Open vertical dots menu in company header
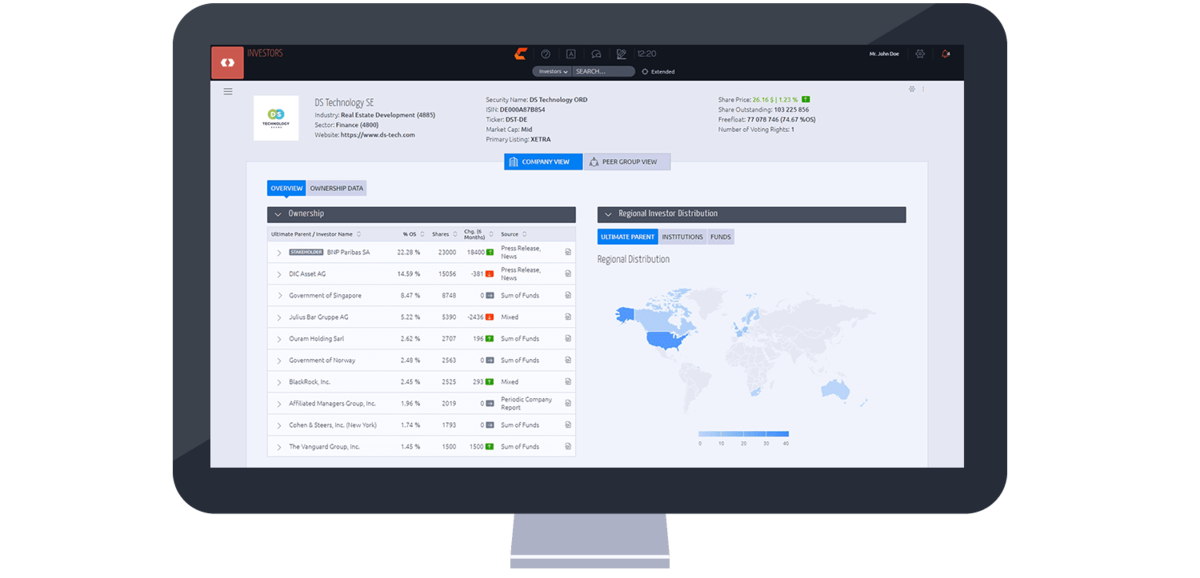This screenshot has width=1200, height=578. [x=923, y=89]
